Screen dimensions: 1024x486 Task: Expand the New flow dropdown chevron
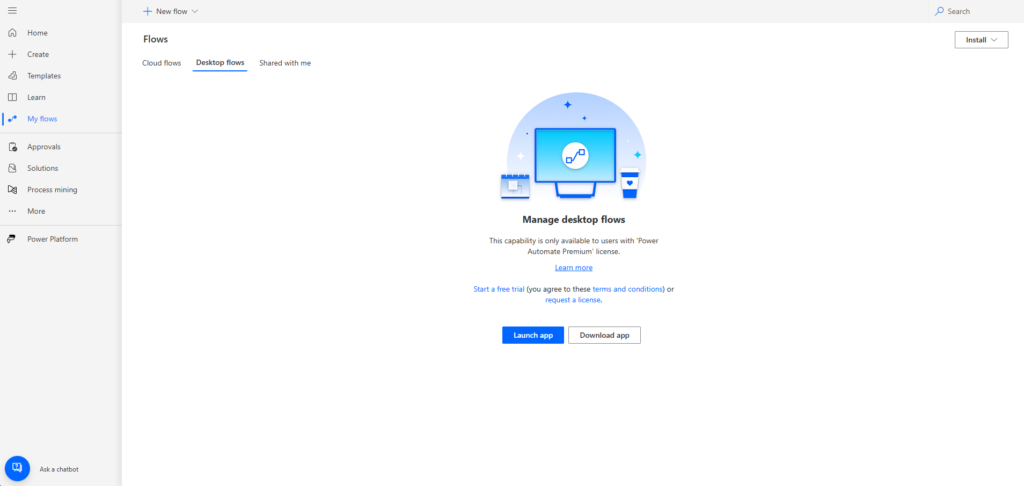195,12
